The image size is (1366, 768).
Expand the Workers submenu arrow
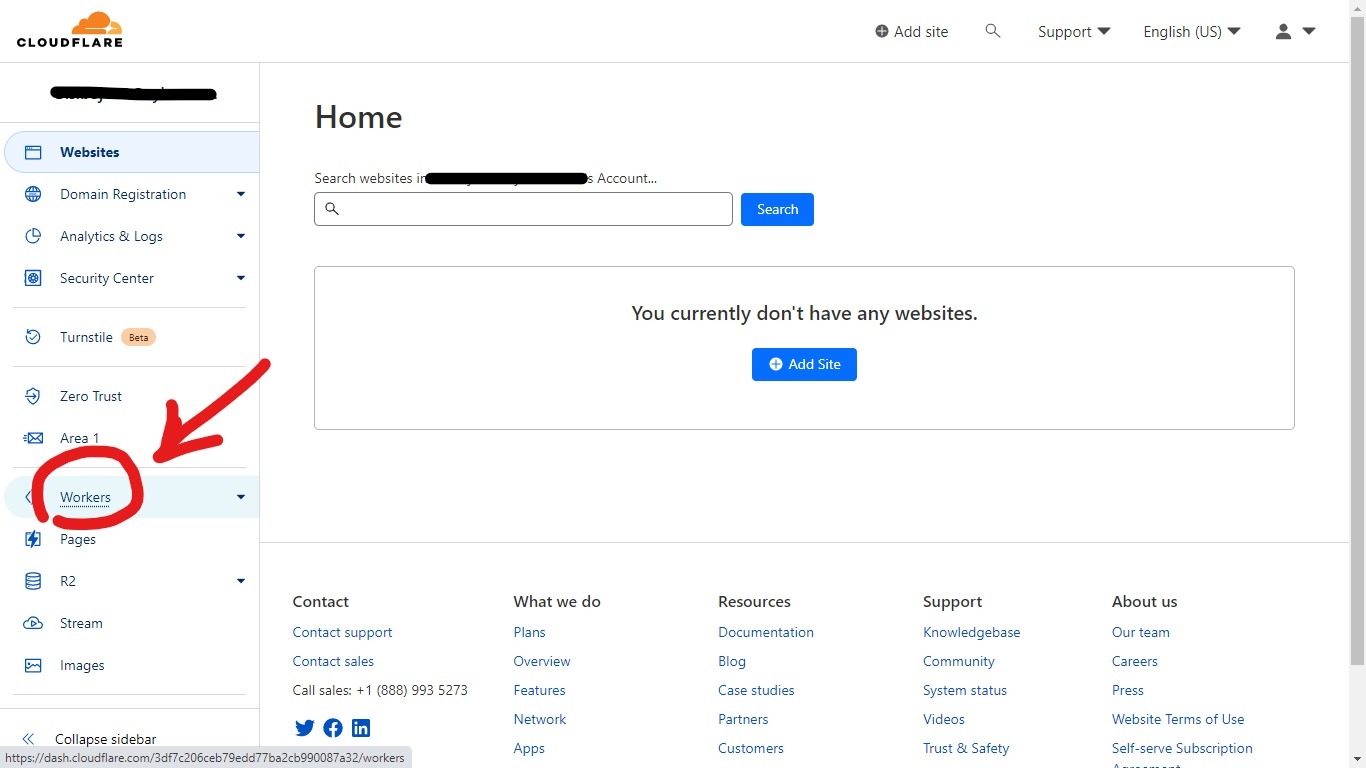point(240,497)
